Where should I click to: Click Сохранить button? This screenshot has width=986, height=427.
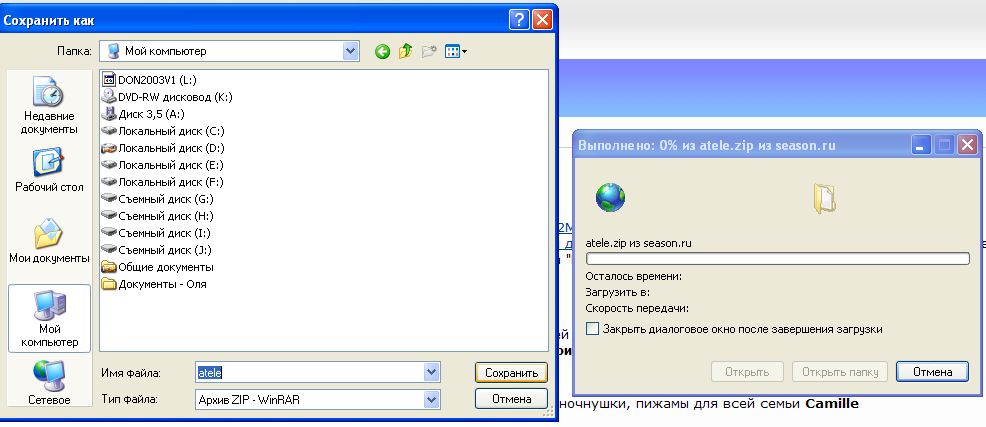[511, 372]
